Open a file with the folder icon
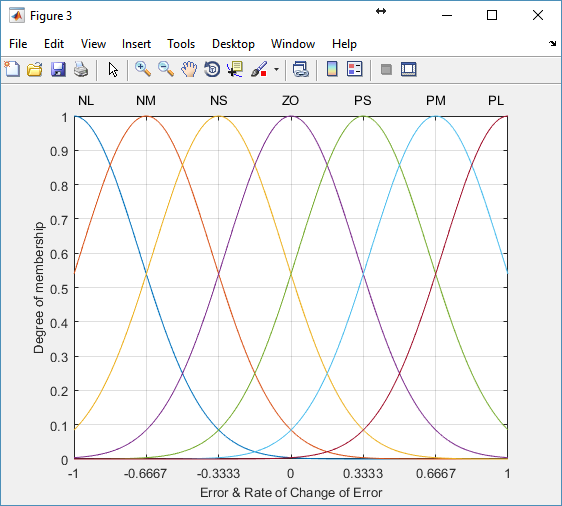Image resolution: width=562 pixels, height=506 pixels. (35, 69)
